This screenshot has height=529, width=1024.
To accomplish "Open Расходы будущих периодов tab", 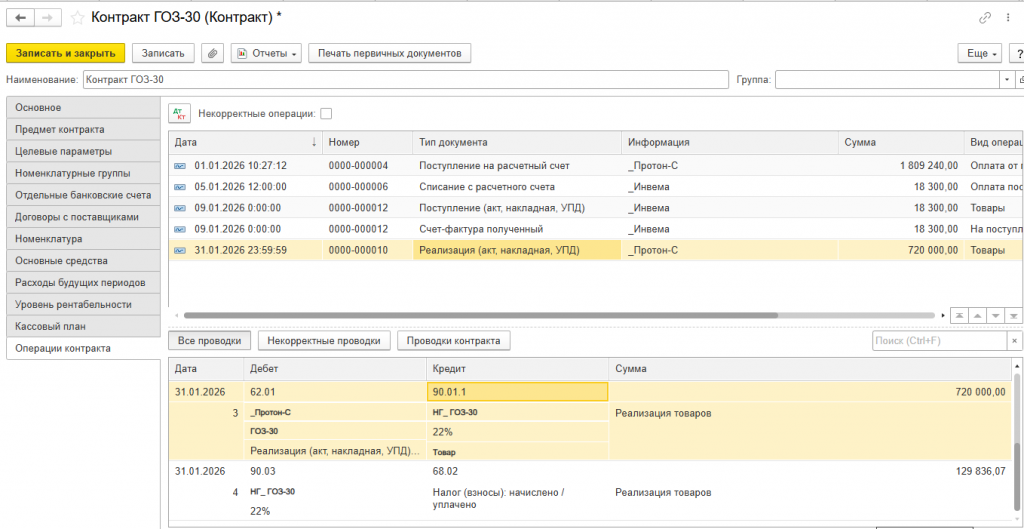I will point(83,282).
